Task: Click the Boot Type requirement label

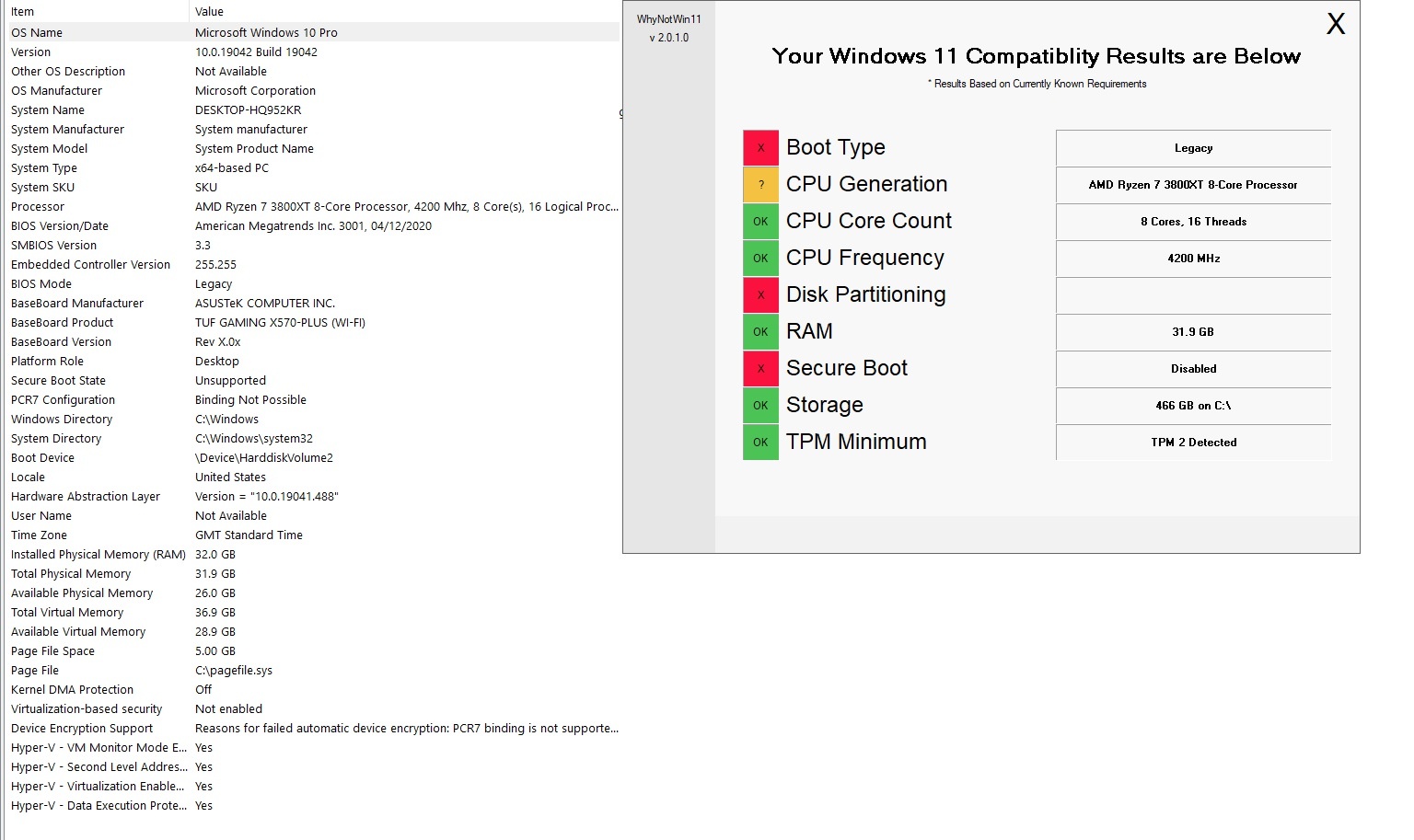Action: coord(836,147)
